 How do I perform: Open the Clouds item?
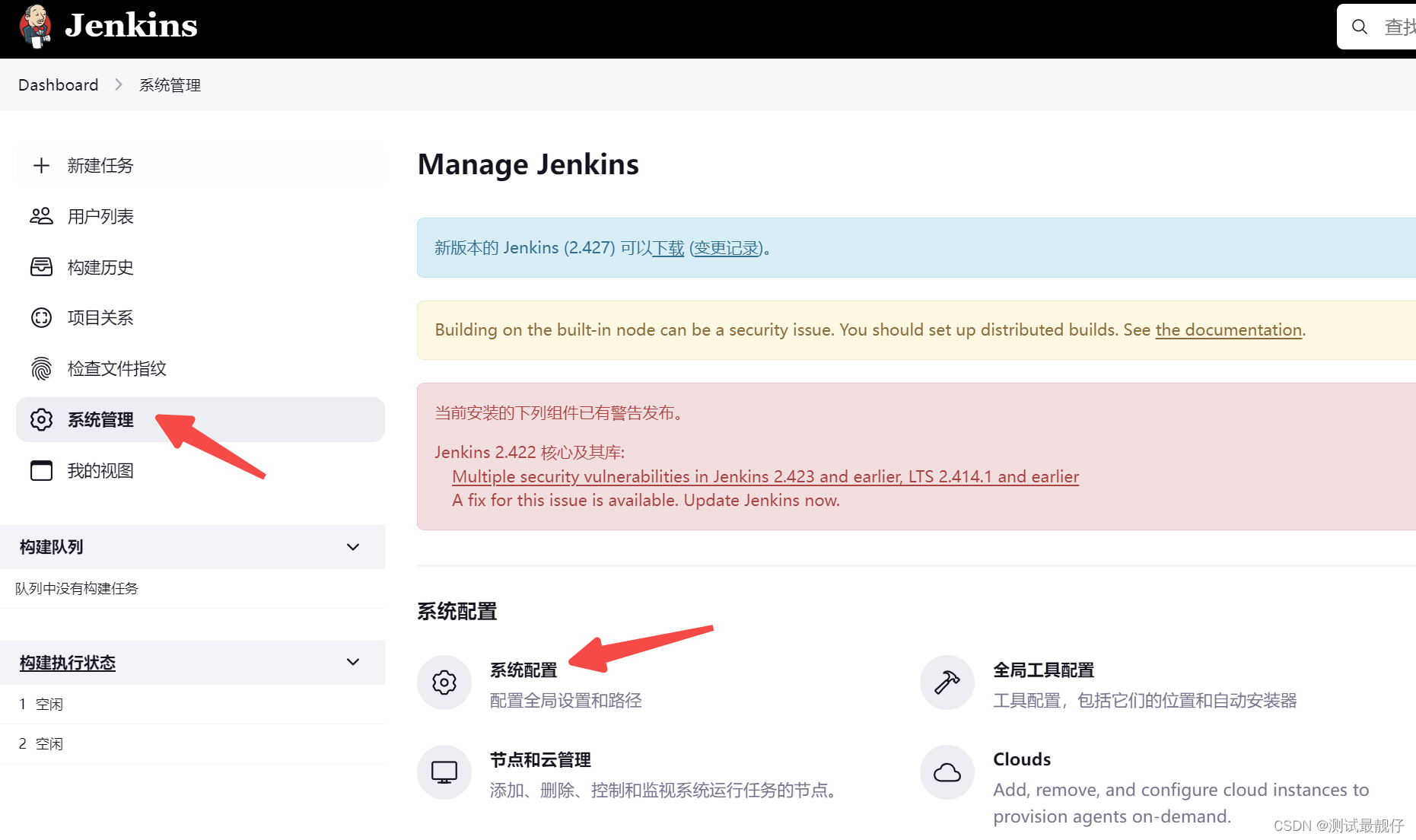pos(1022,759)
